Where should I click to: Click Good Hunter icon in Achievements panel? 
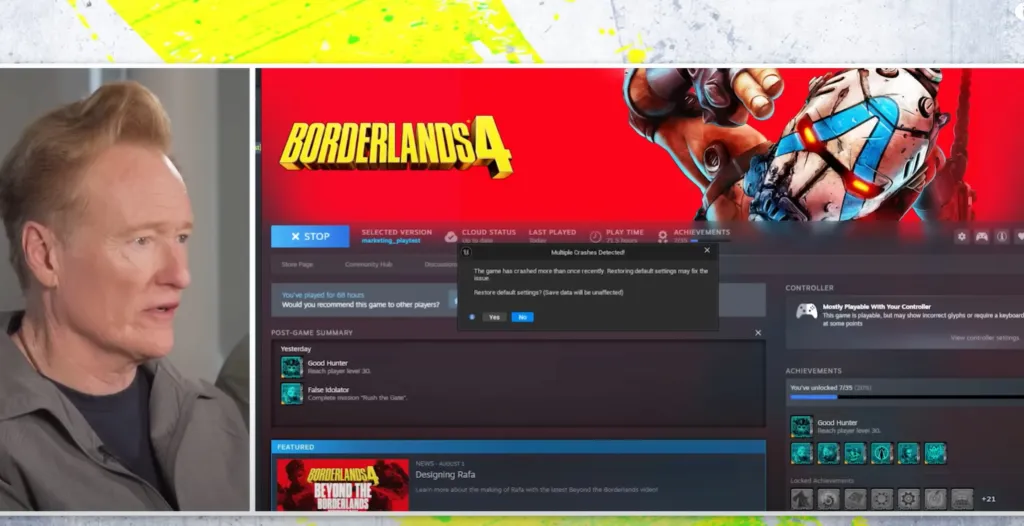pyautogui.click(x=801, y=426)
